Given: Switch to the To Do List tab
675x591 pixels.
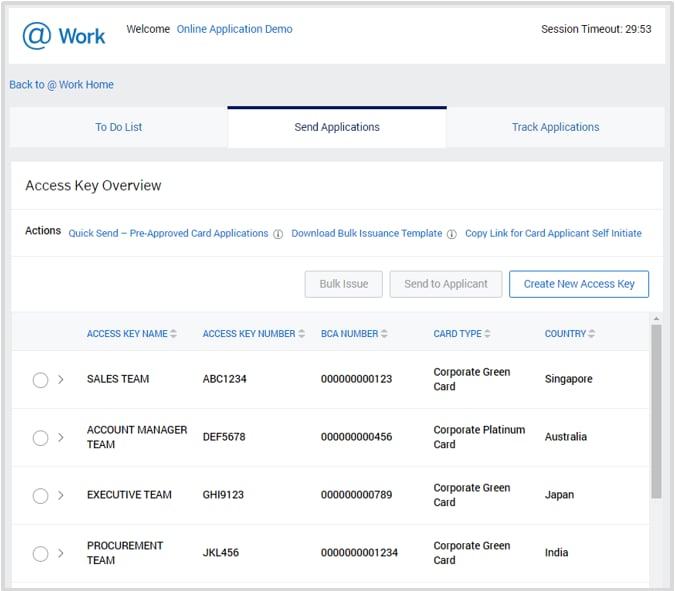Looking at the screenshot, I should click(x=119, y=128).
